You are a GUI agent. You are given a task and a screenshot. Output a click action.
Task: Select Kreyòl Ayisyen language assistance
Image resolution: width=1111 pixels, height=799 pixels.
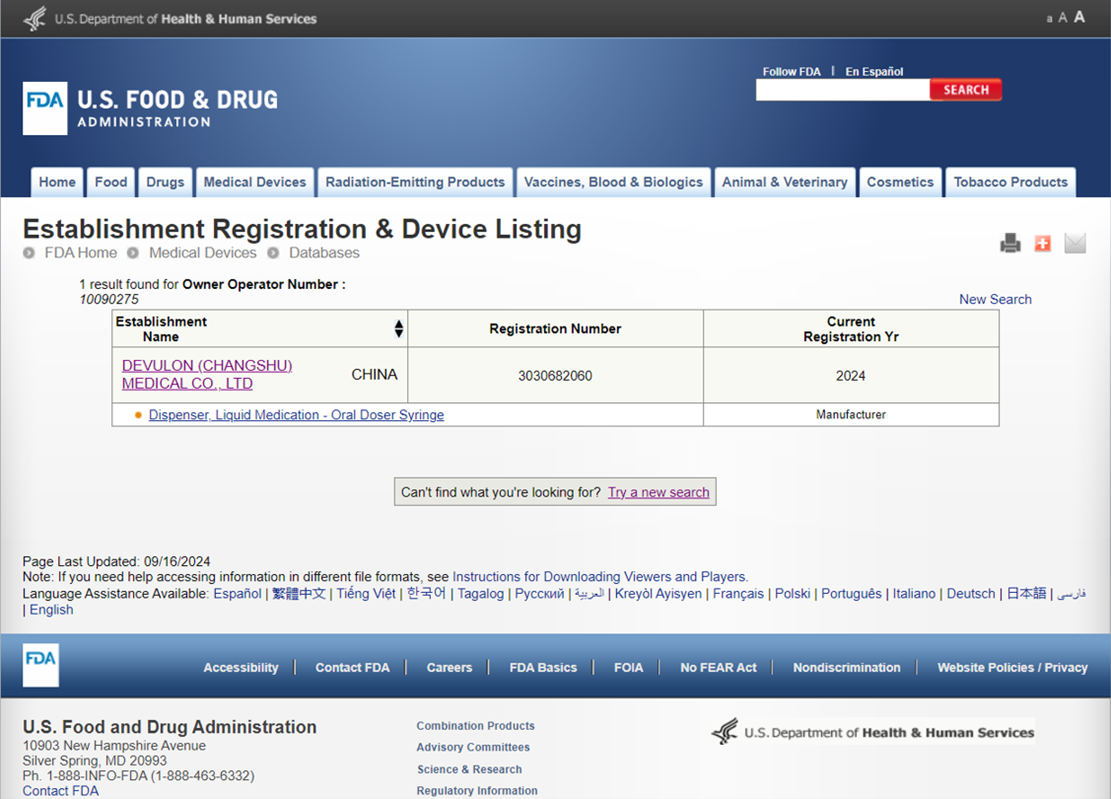[x=658, y=594]
